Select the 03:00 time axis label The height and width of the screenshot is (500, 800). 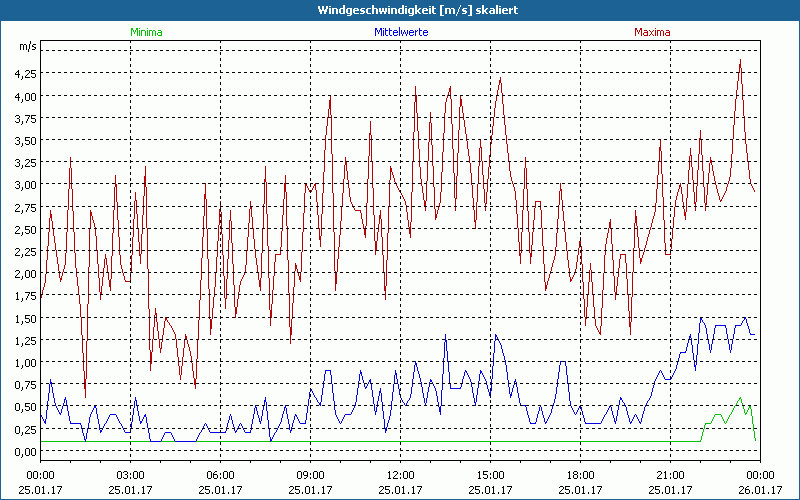click(131, 475)
